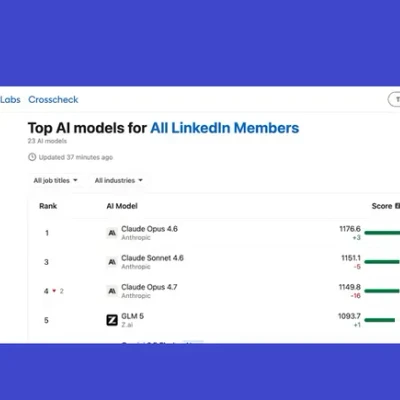Image resolution: width=400 pixels, height=400 pixels.
Task: Expand the All industries filter
Action: 119,180
